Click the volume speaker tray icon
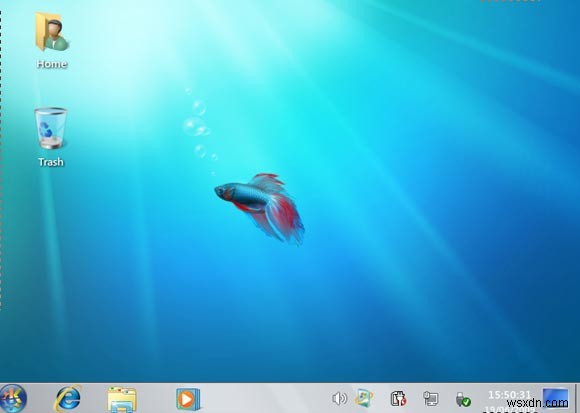 (339, 398)
